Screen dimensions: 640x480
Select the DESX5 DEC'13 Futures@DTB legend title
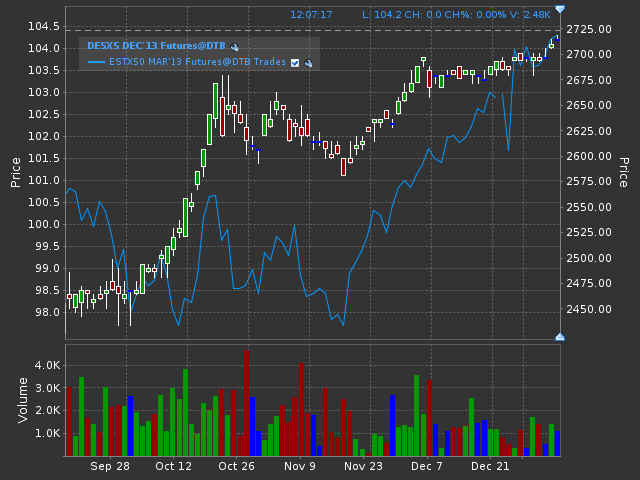[156, 46]
